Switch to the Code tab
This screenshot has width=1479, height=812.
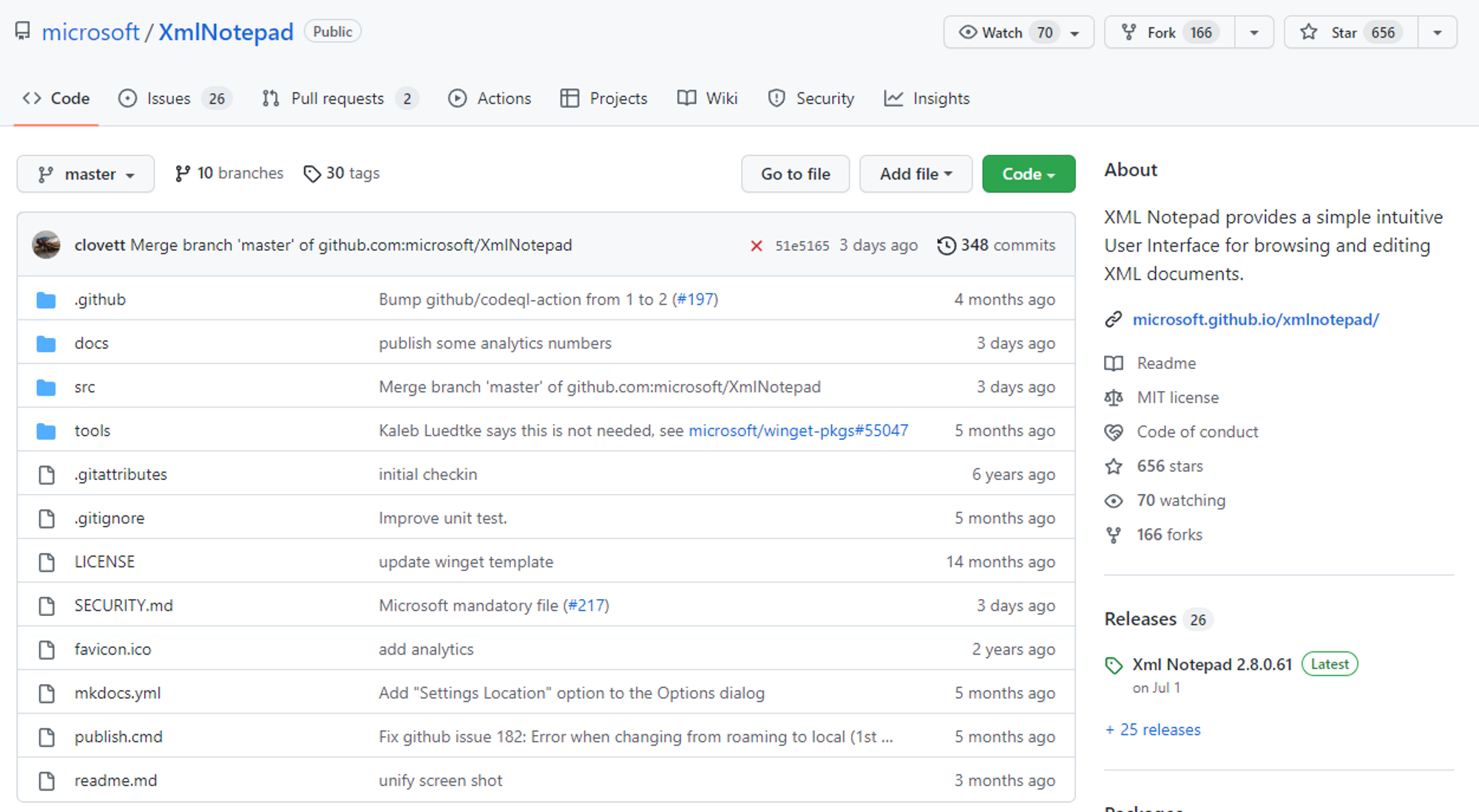point(56,98)
